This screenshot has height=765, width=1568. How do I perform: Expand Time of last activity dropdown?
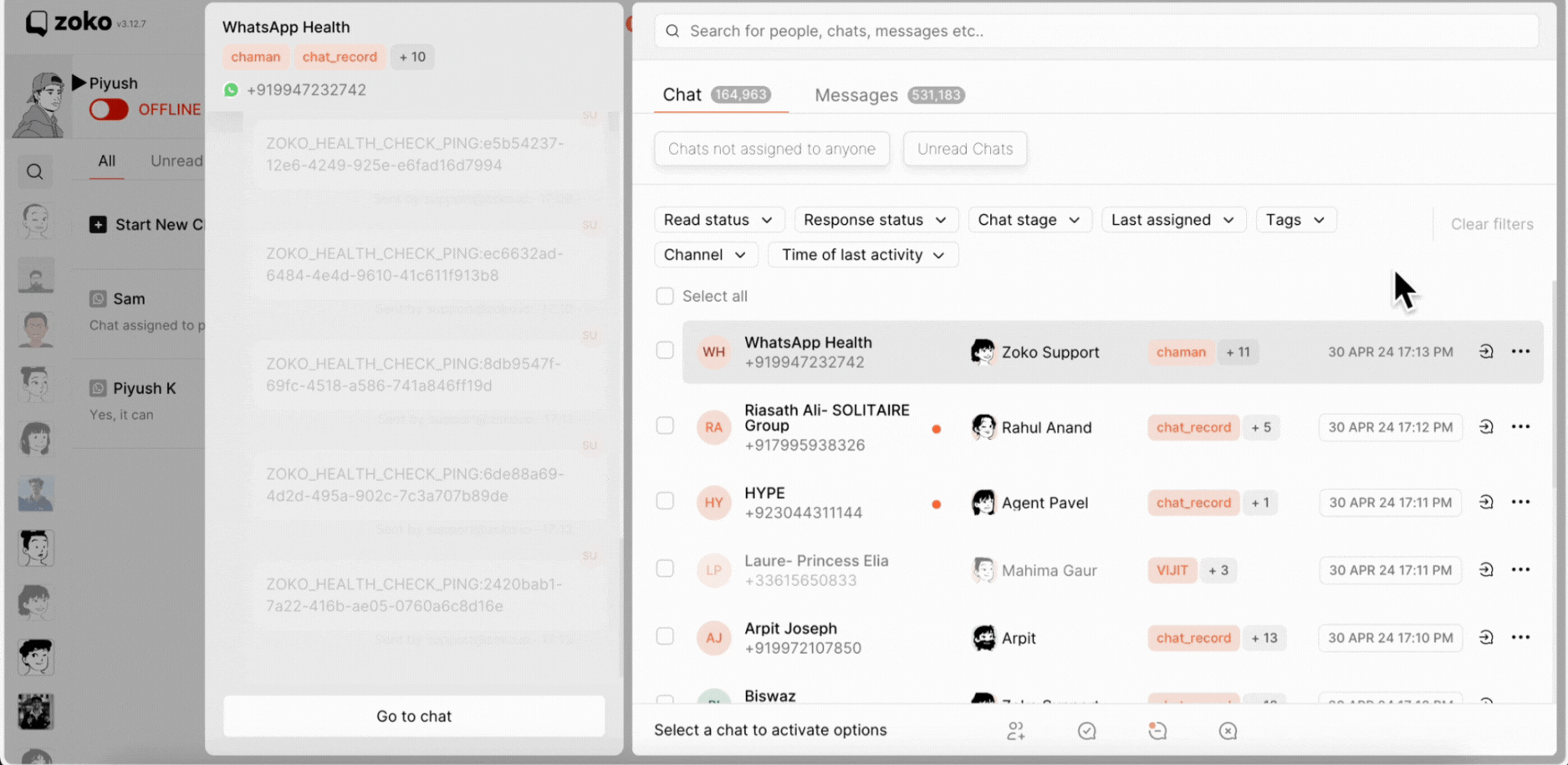863,255
